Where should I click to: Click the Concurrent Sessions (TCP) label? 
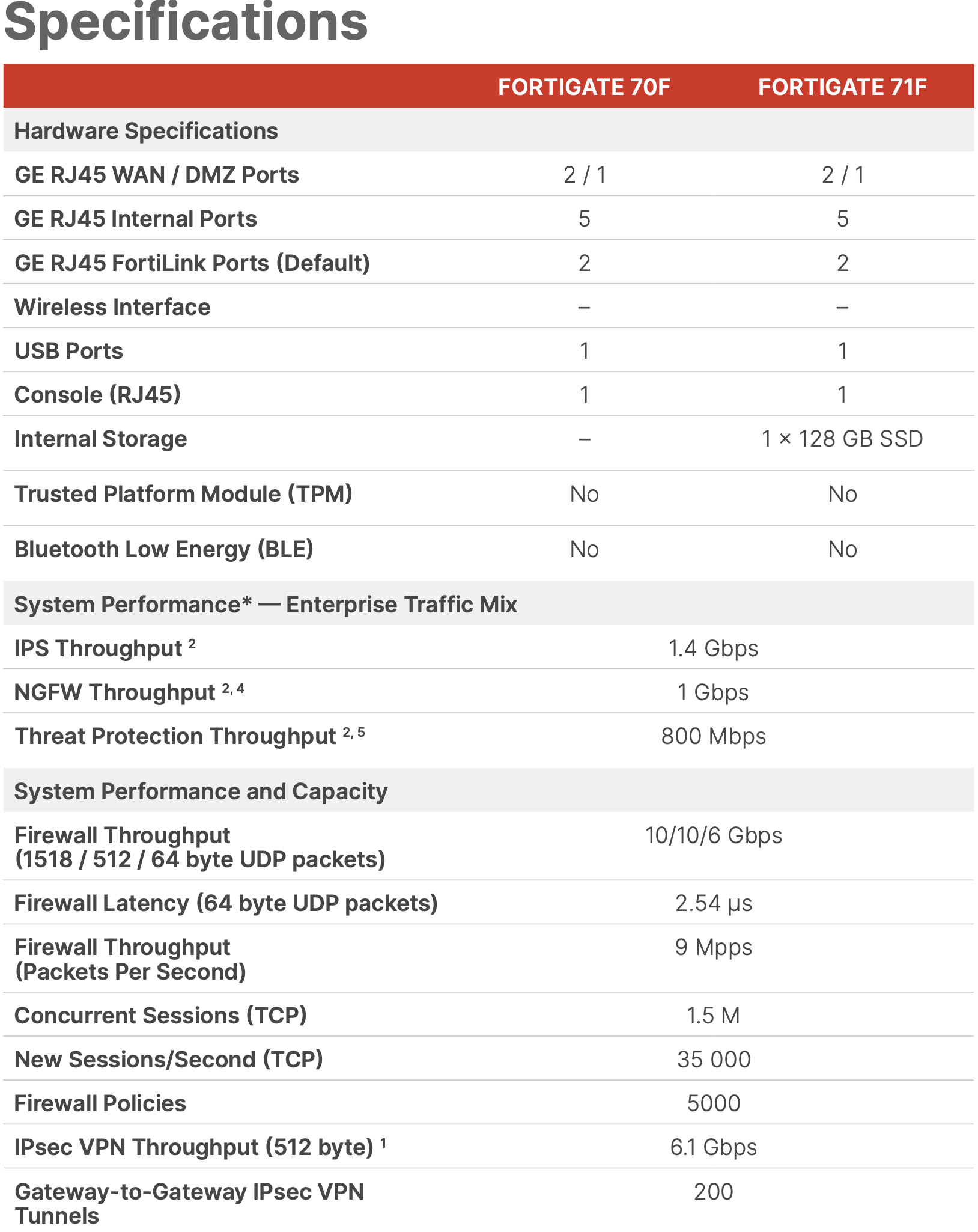click(x=160, y=1016)
